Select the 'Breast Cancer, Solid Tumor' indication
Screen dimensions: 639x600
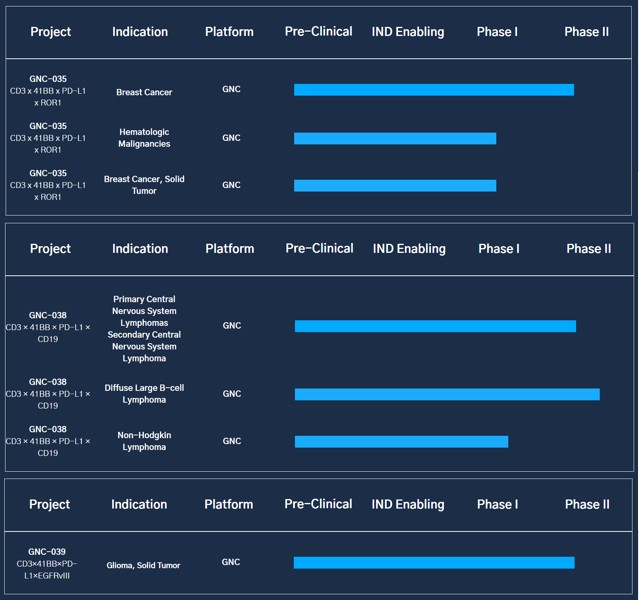[x=144, y=185]
